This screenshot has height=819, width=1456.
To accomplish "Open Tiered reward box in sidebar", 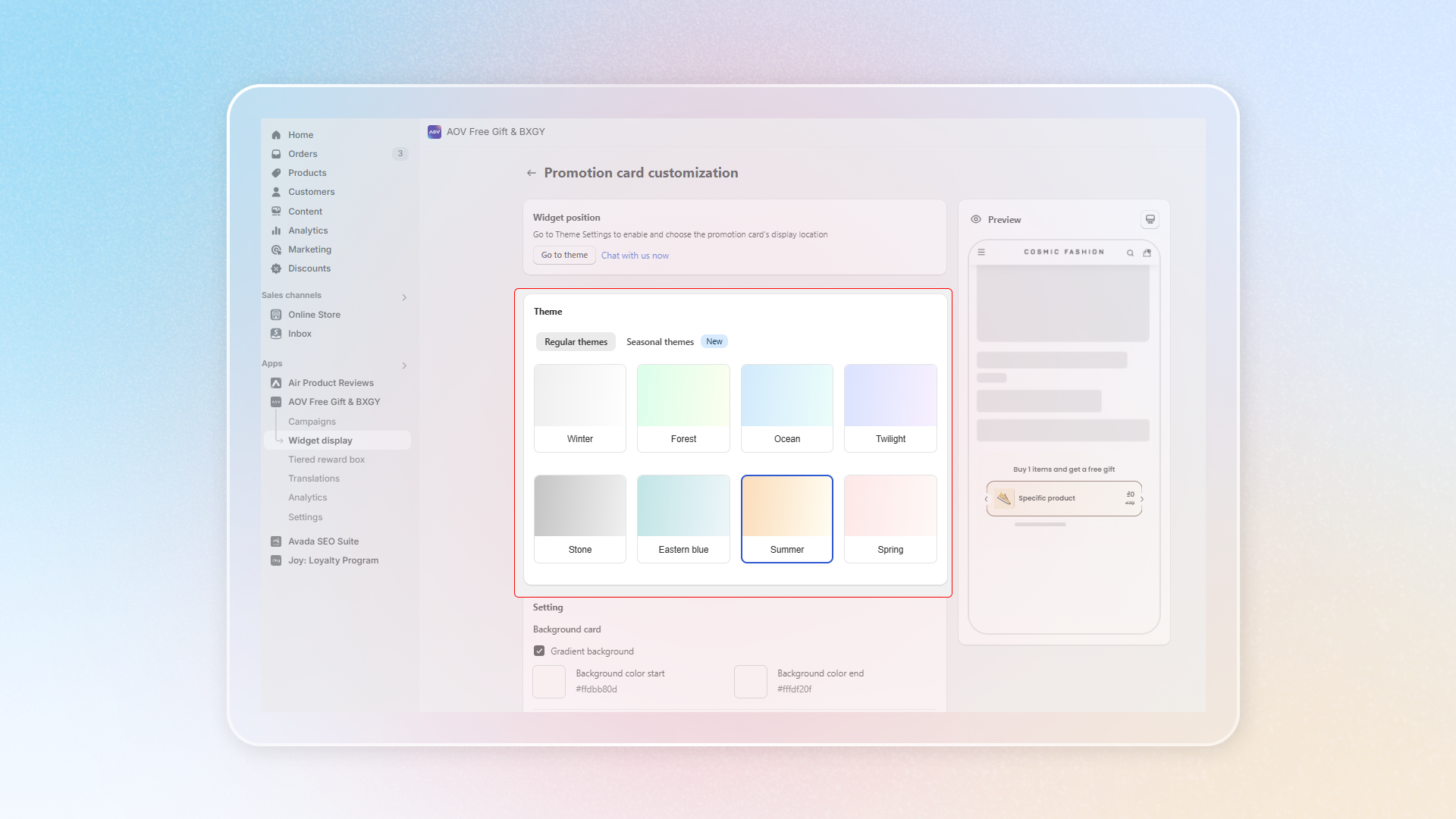I will (326, 460).
